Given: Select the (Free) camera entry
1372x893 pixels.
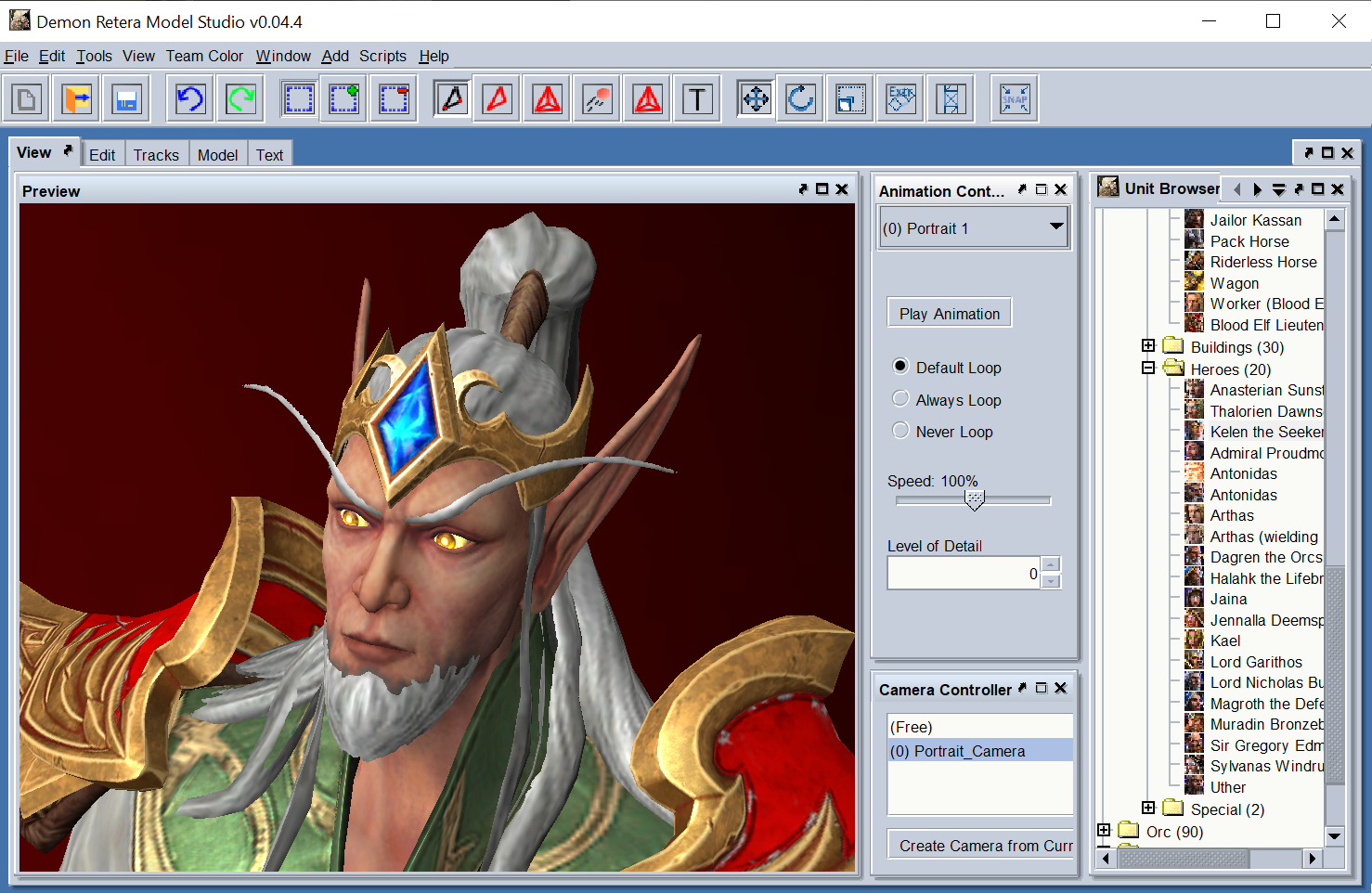Looking at the screenshot, I should (x=980, y=727).
